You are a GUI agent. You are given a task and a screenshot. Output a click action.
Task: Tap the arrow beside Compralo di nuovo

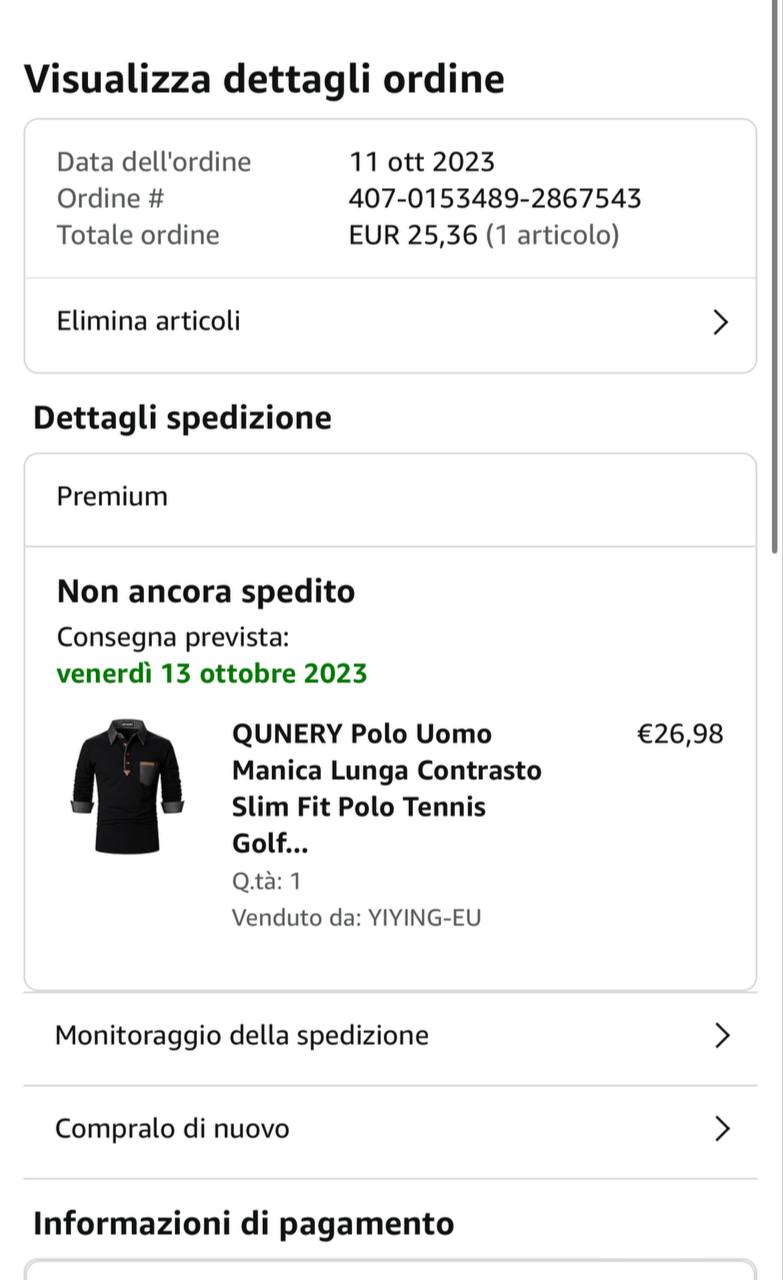722,1129
